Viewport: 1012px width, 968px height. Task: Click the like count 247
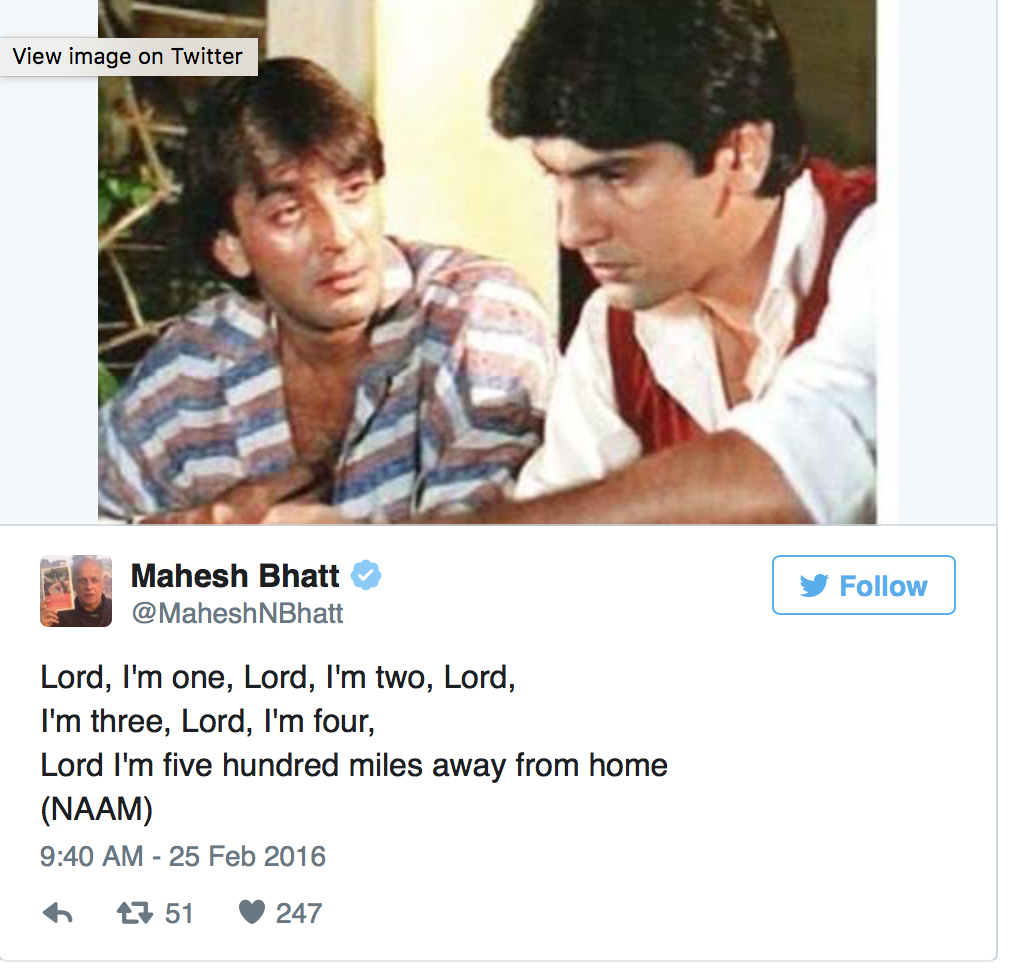pos(299,913)
